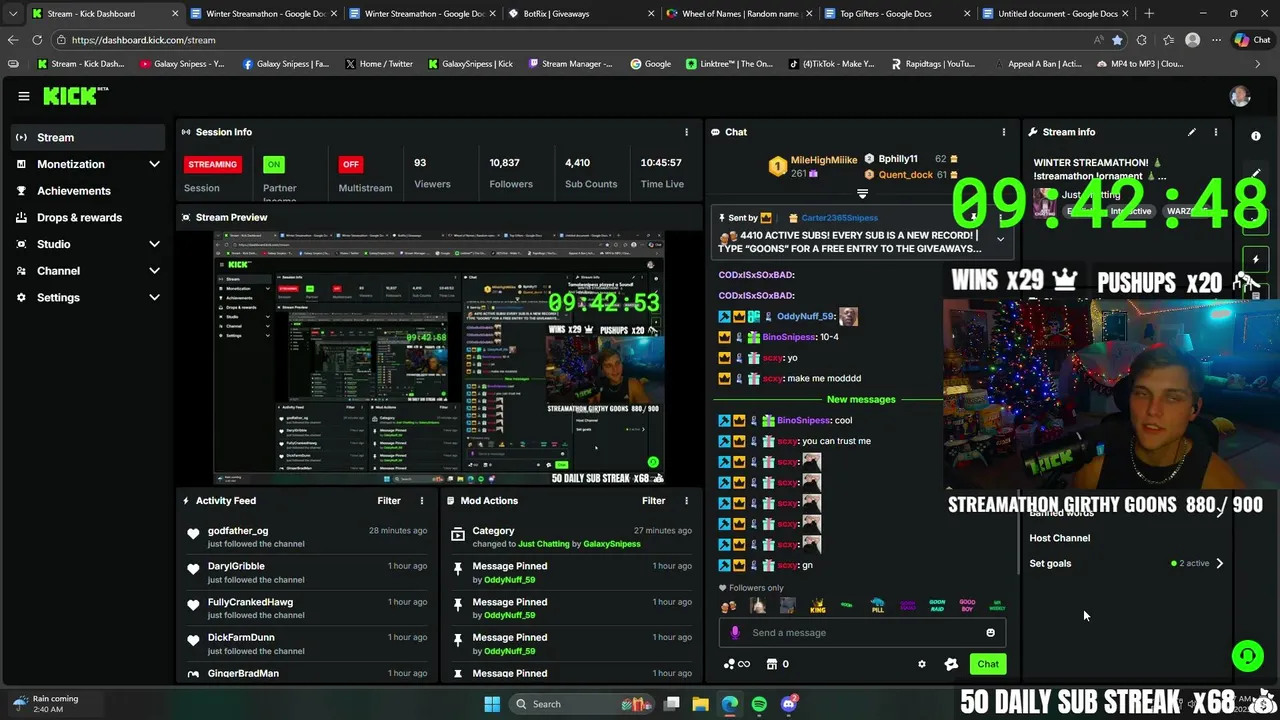Select Stream in the sidebar
Screen dimensions: 1280x720
89,137
